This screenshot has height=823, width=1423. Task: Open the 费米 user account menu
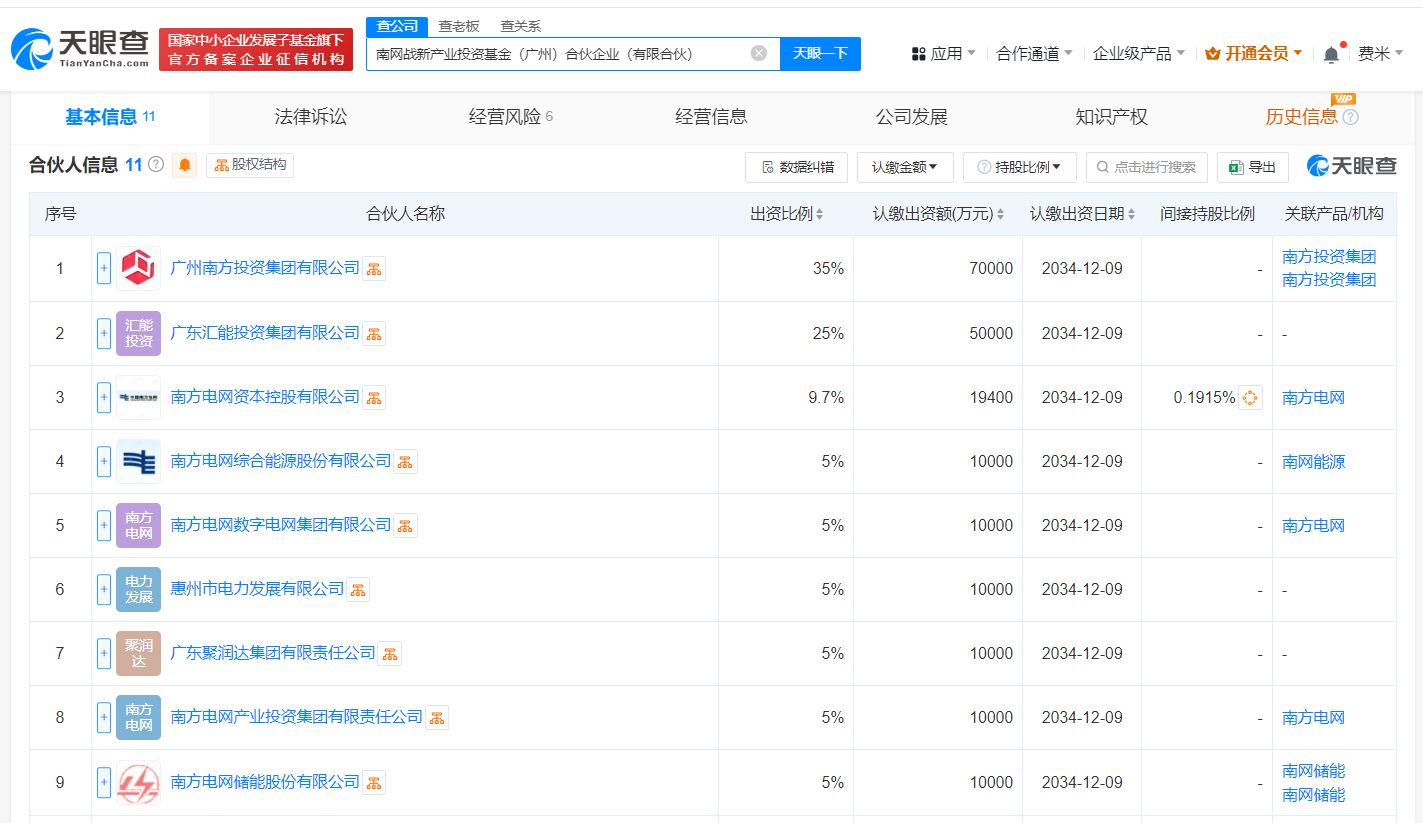(x=1381, y=54)
